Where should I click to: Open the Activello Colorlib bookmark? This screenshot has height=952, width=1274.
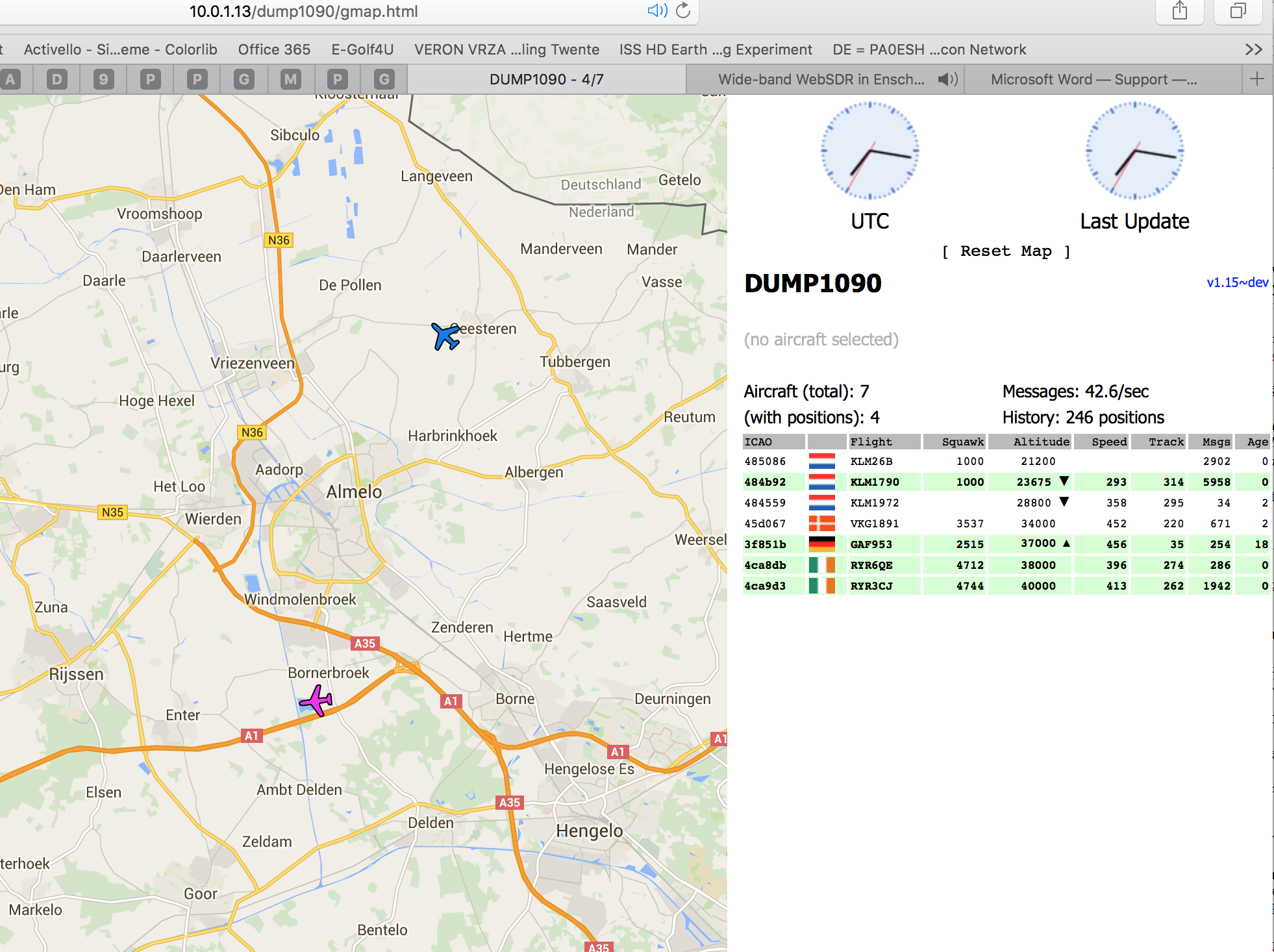120,49
